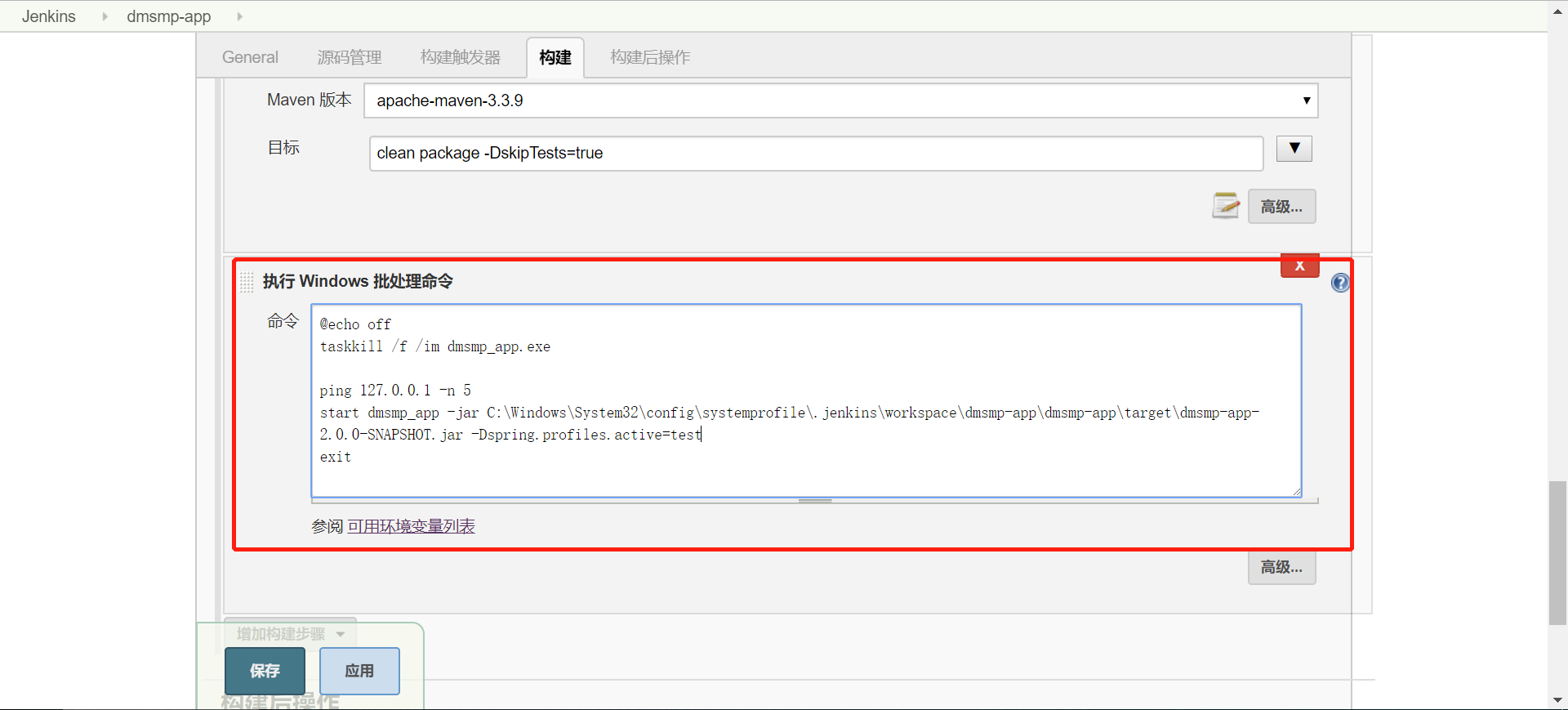This screenshot has height=710, width=1568.
Task: Expand the 目标 field with arrow button
Action: point(1294,149)
